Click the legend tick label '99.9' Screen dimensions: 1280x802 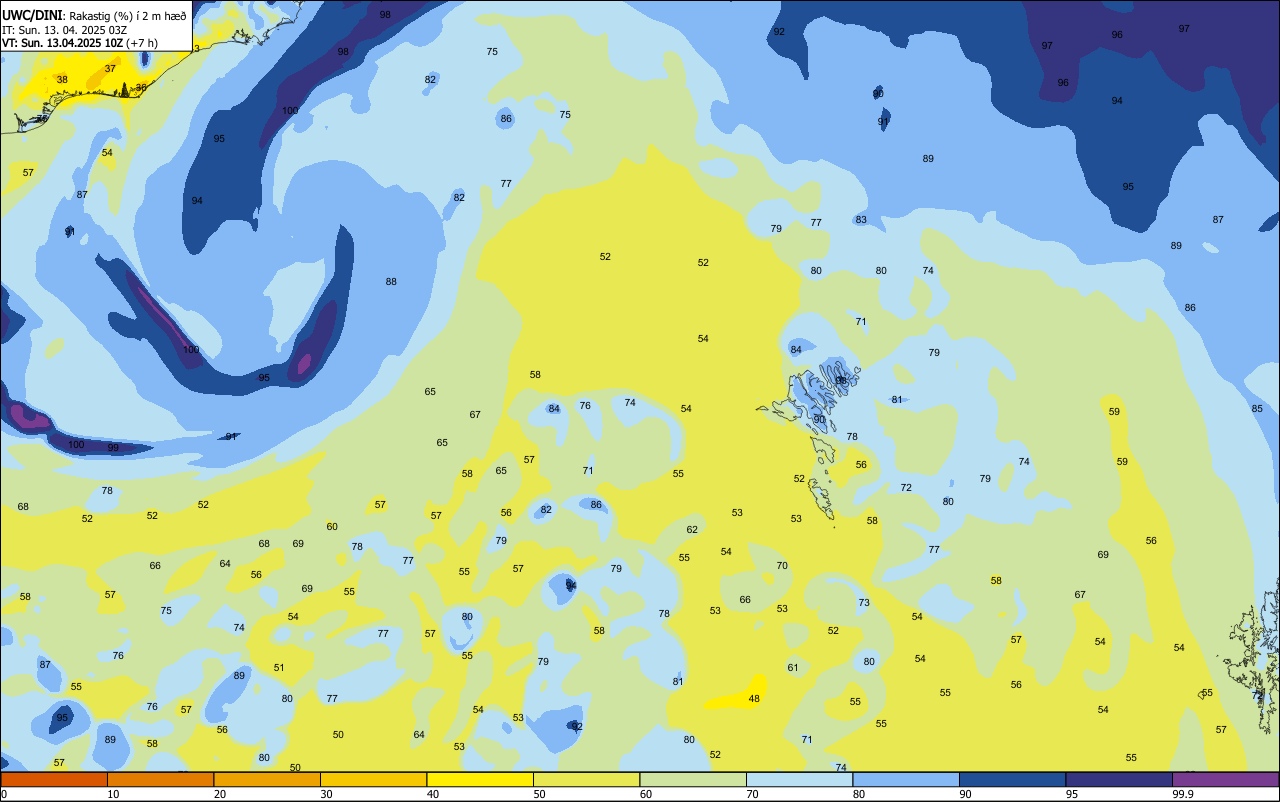(x=1184, y=794)
